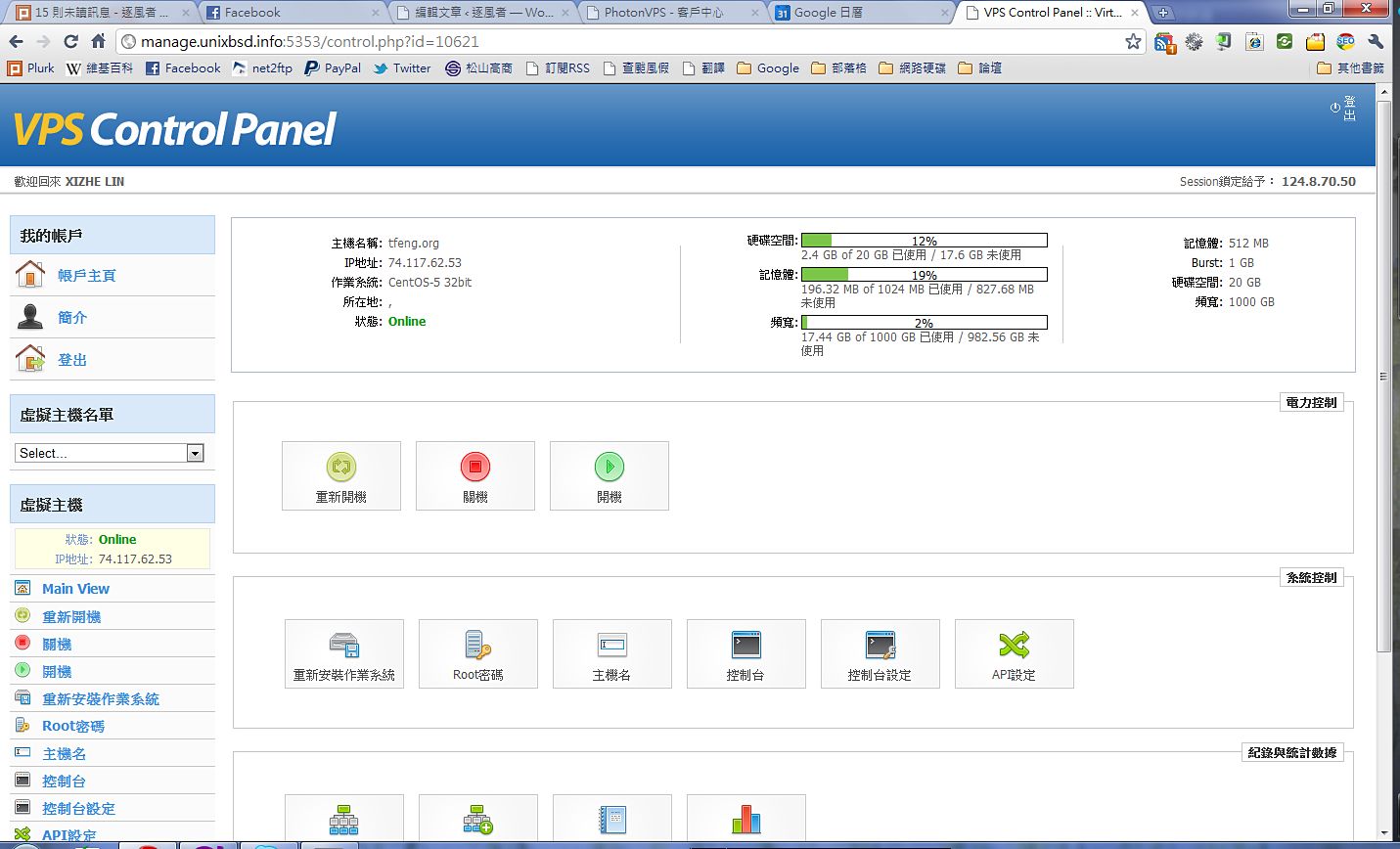The image size is (1400, 849).
Task: Click the 登出 link in sidebar
Action: [x=72, y=360]
